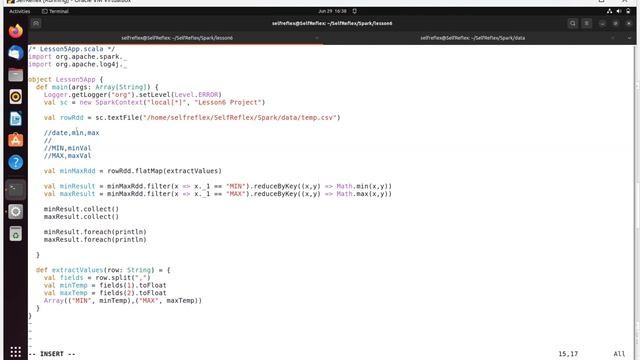
Task: Click the 'Array(("MIN", minTemp)' return line
Action: point(123,300)
